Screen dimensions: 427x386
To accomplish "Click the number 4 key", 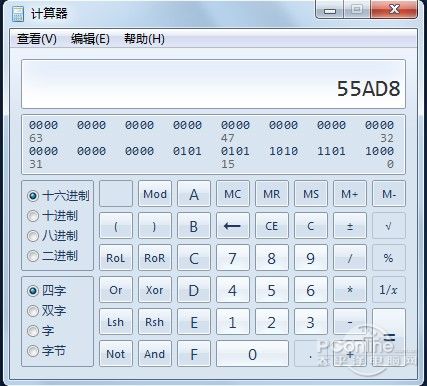I will tap(233, 290).
